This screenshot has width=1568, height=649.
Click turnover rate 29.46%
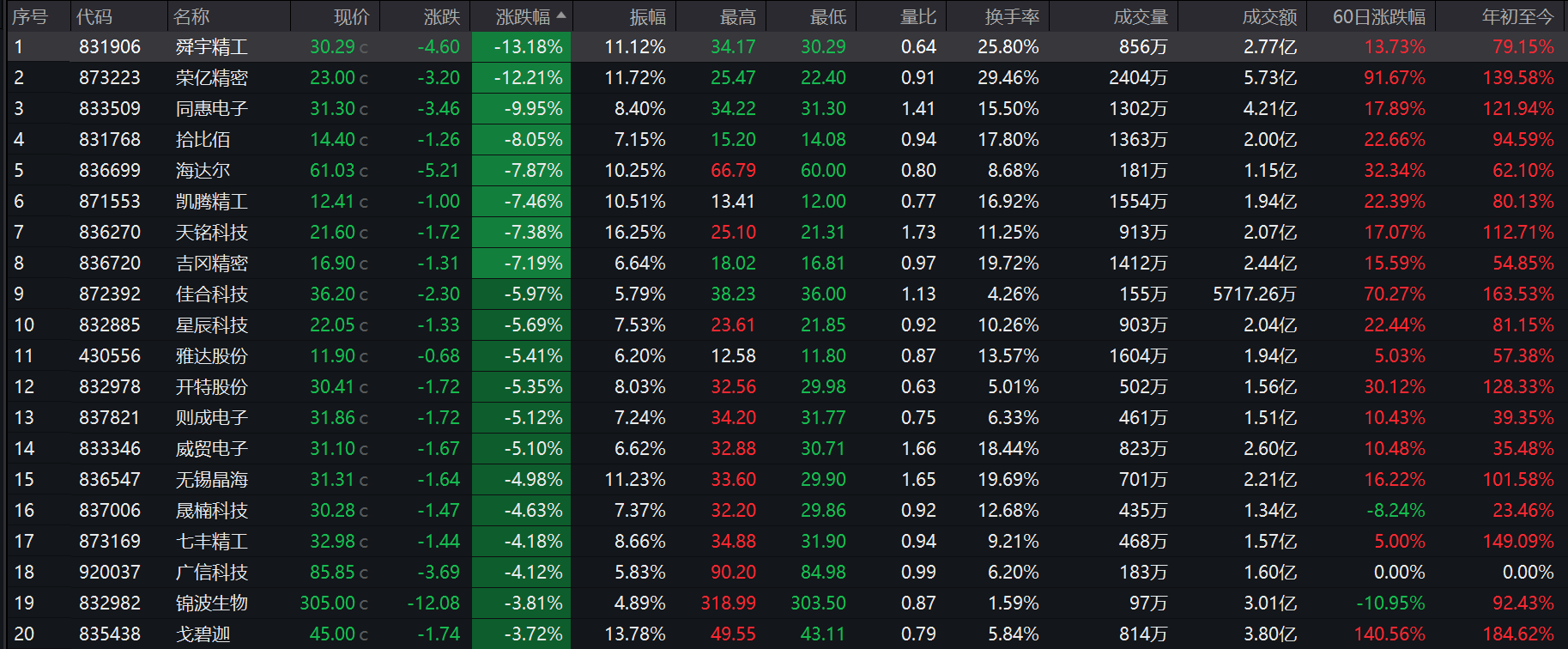[x=1008, y=78]
